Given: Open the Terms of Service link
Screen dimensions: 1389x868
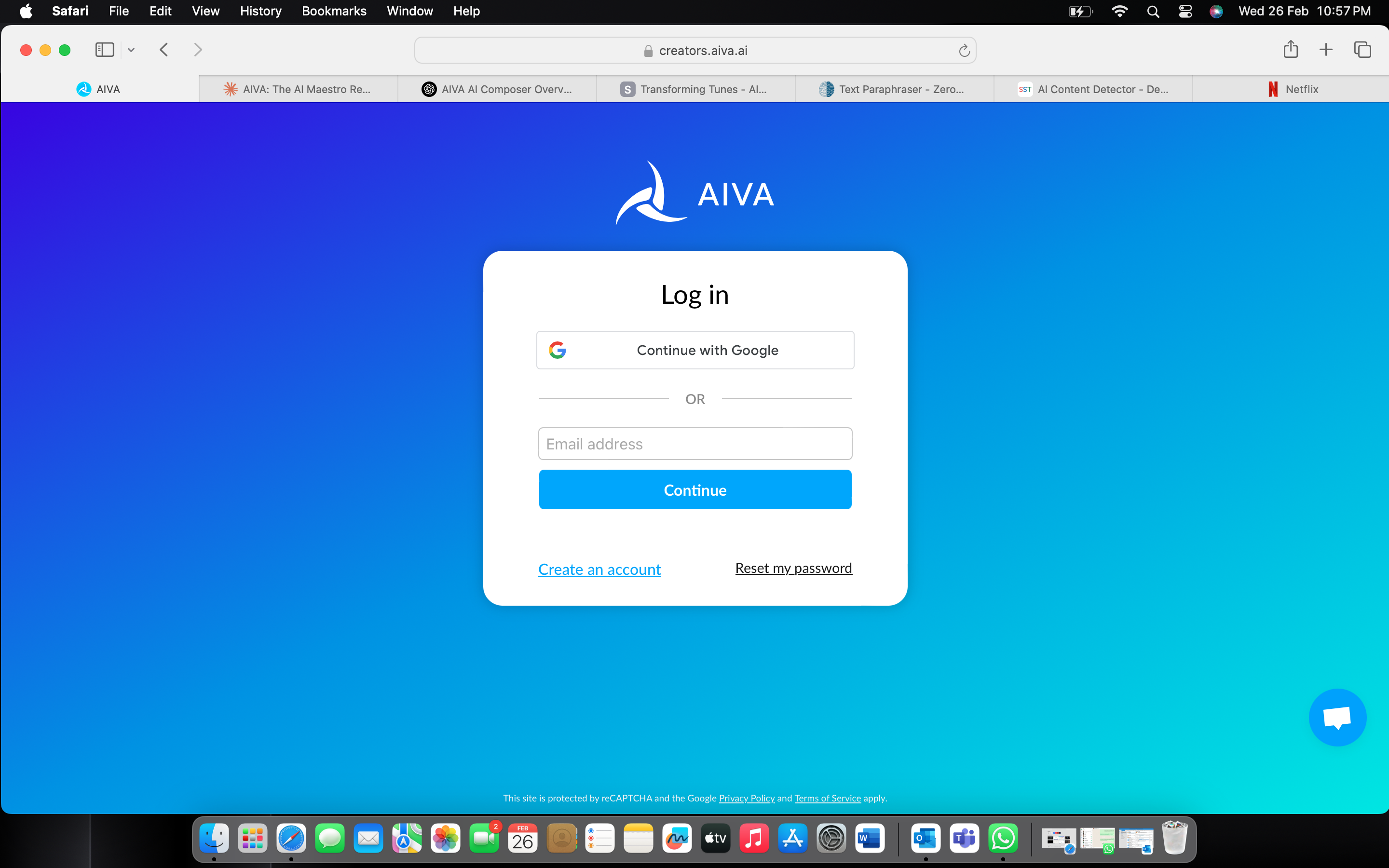Looking at the screenshot, I should pyautogui.click(x=828, y=798).
